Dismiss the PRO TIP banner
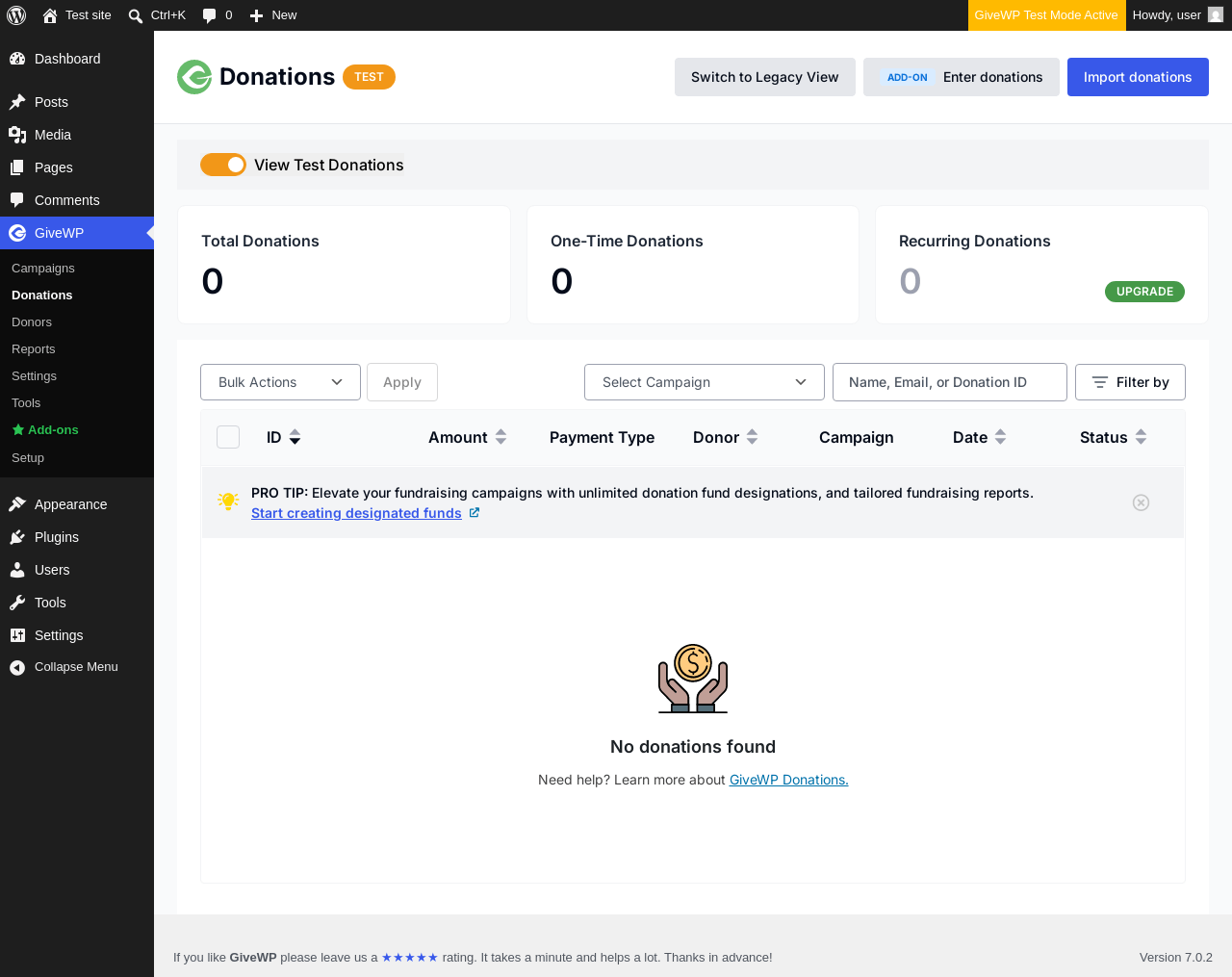Image resolution: width=1232 pixels, height=977 pixels. 1141,502
